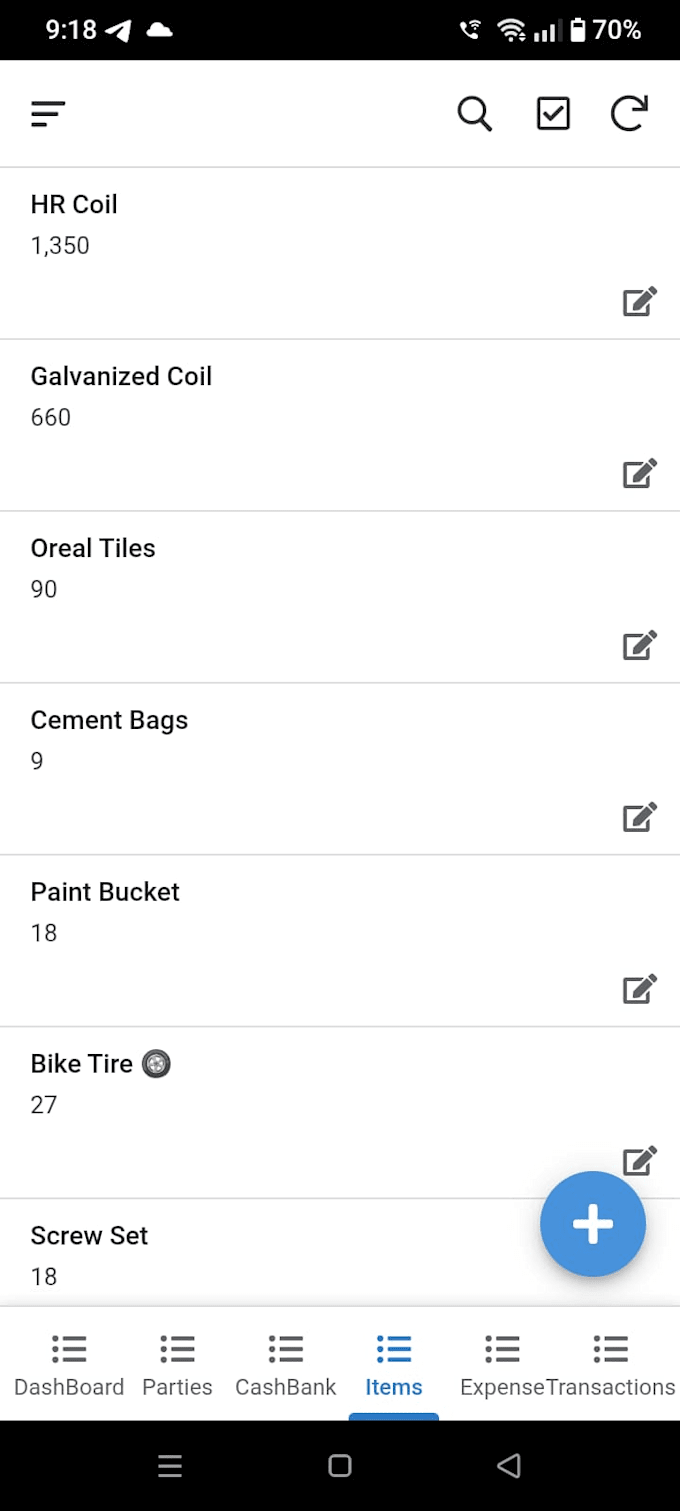
Task: Go to the Expense tab
Action: [502, 1365]
